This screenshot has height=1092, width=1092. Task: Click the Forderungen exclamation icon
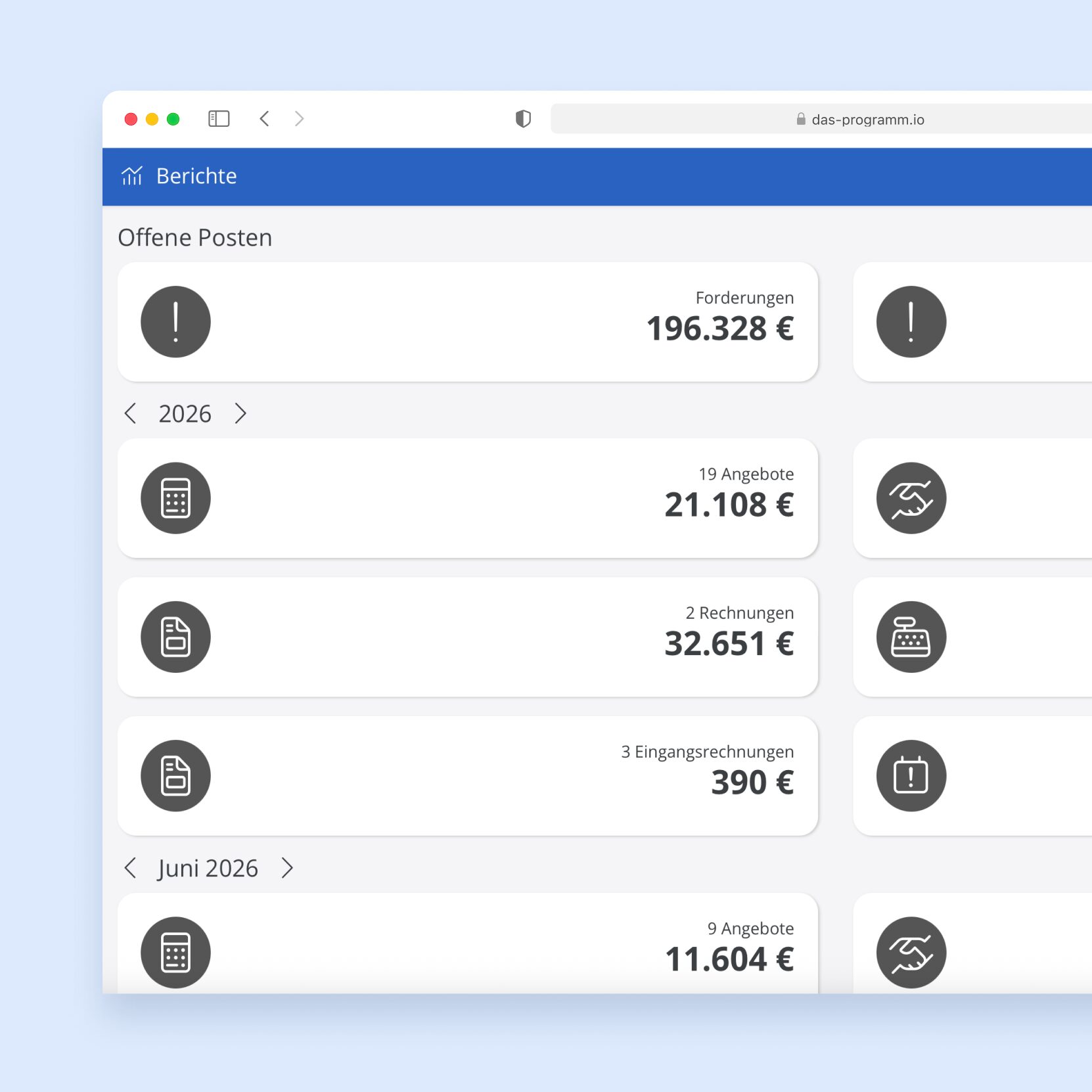(175, 322)
